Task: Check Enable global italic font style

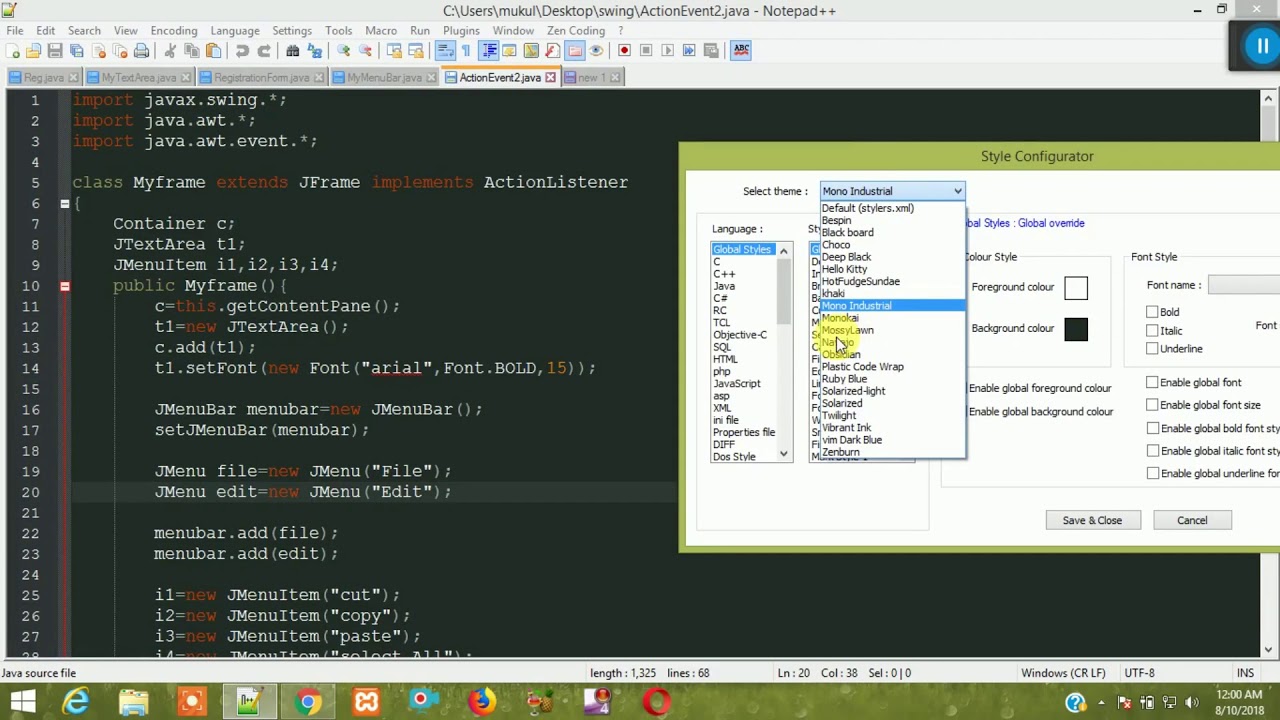Action: pyautogui.click(x=1152, y=451)
